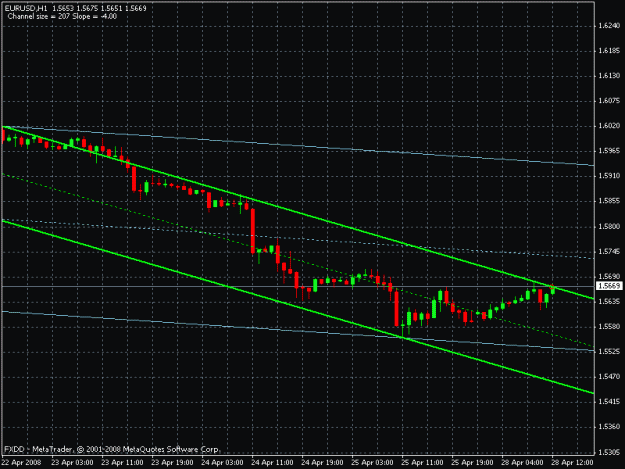This screenshot has width=625, height=469.
Task: Click price level 1.5910 on scale
Action: (x=609, y=176)
